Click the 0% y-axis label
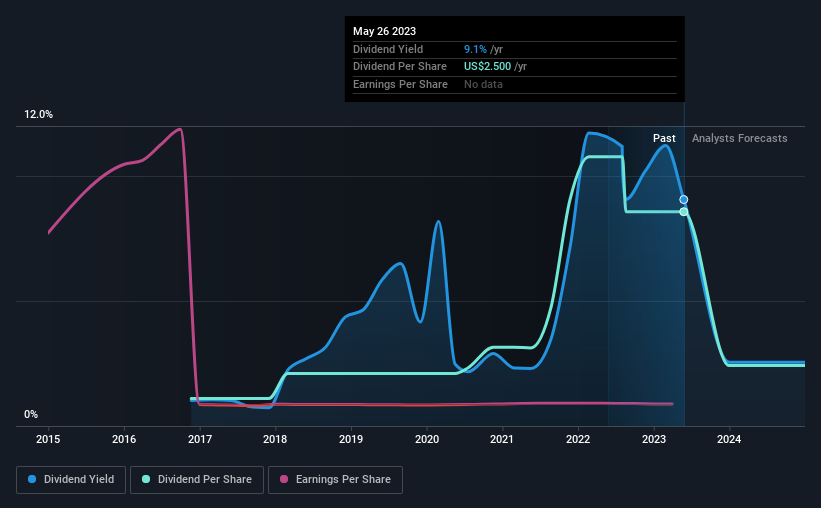 (x=31, y=414)
